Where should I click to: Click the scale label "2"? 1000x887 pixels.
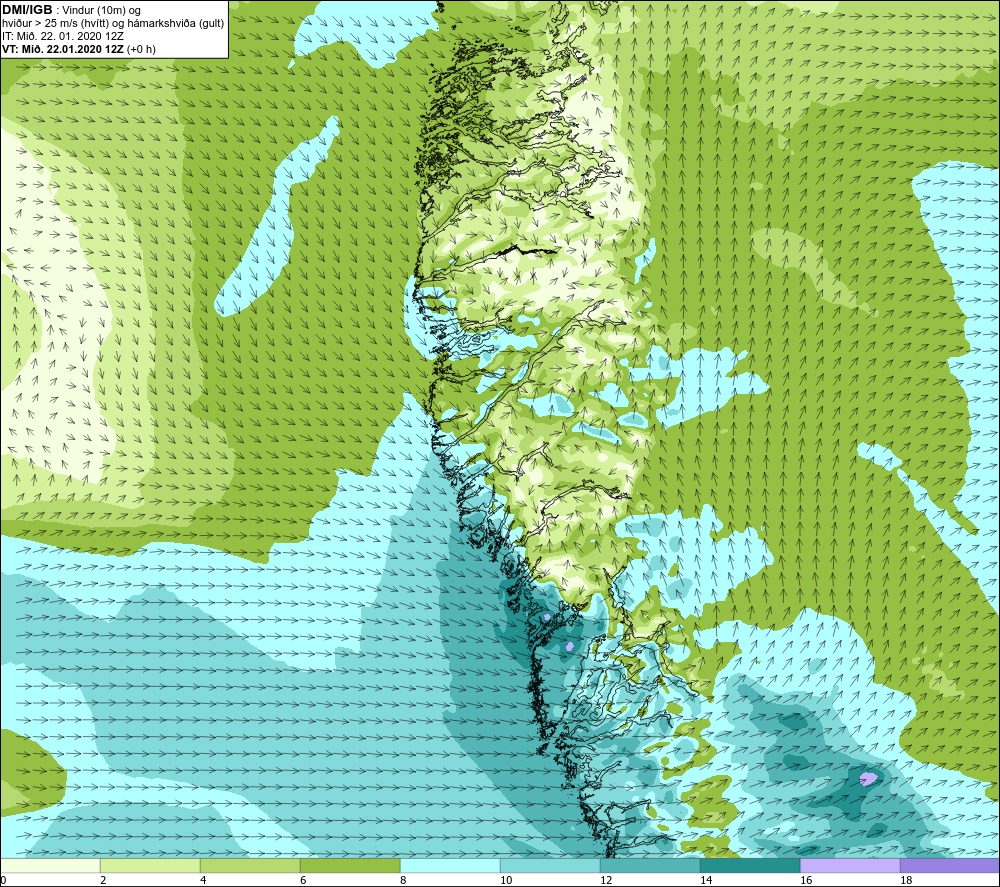coord(103,881)
